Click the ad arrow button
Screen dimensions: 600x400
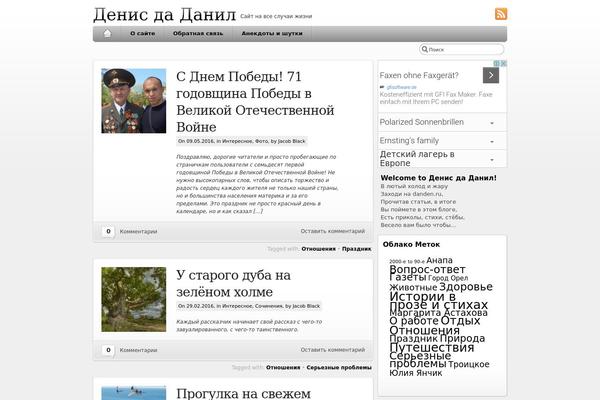[x=491, y=75]
